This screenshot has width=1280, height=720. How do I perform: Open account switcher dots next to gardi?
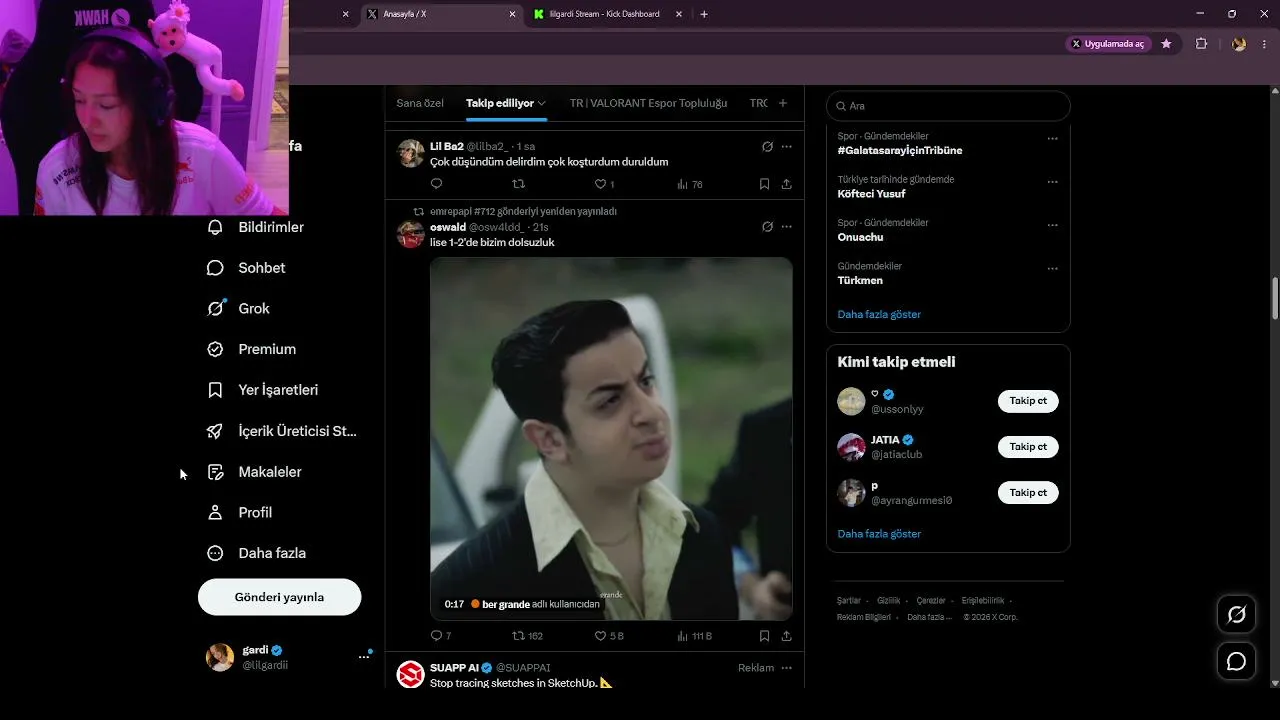click(364, 657)
